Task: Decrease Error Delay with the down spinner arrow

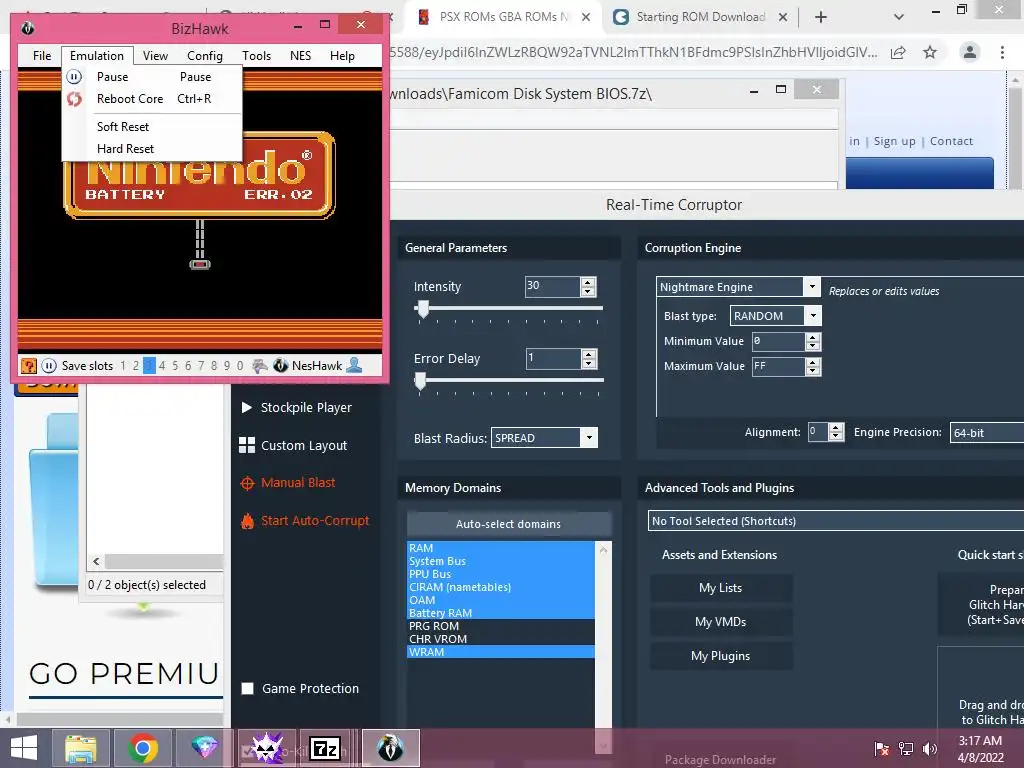Action: 589,364
